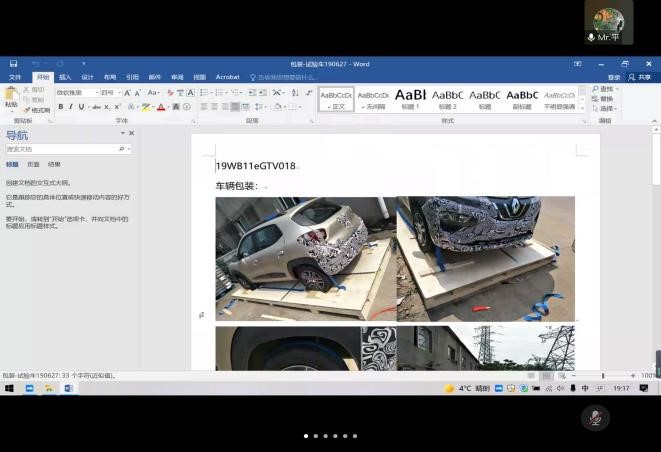Open the Shading paint bucket dropdown
Viewport: 661px width, 452px height.
pyautogui.click(x=279, y=107)
